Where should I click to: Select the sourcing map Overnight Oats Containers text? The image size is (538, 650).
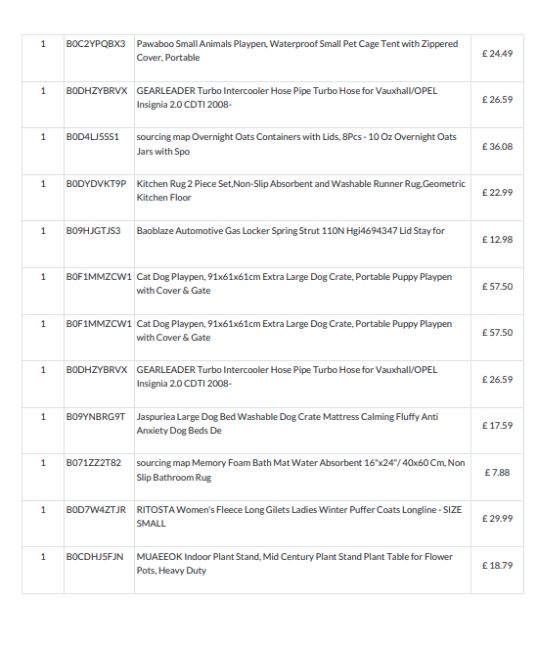click(296, 144)
